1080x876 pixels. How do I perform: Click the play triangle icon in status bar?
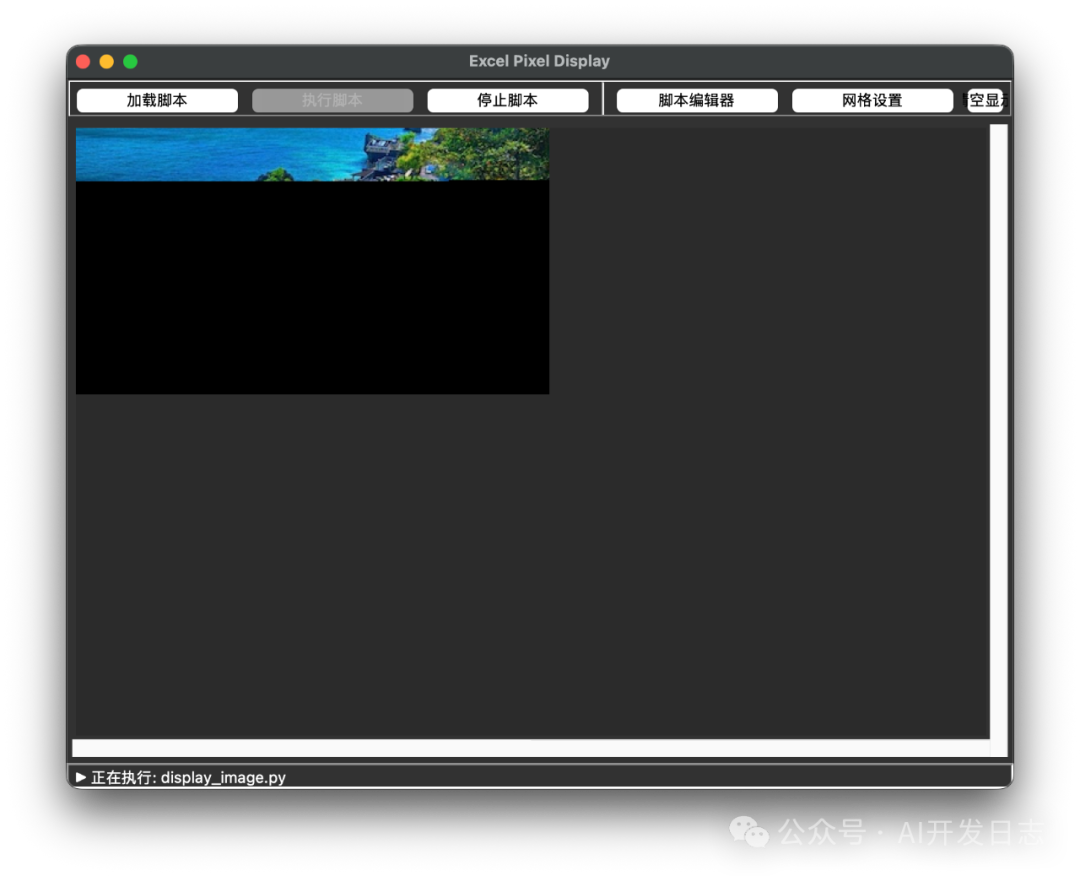click(x=82, y=776)
